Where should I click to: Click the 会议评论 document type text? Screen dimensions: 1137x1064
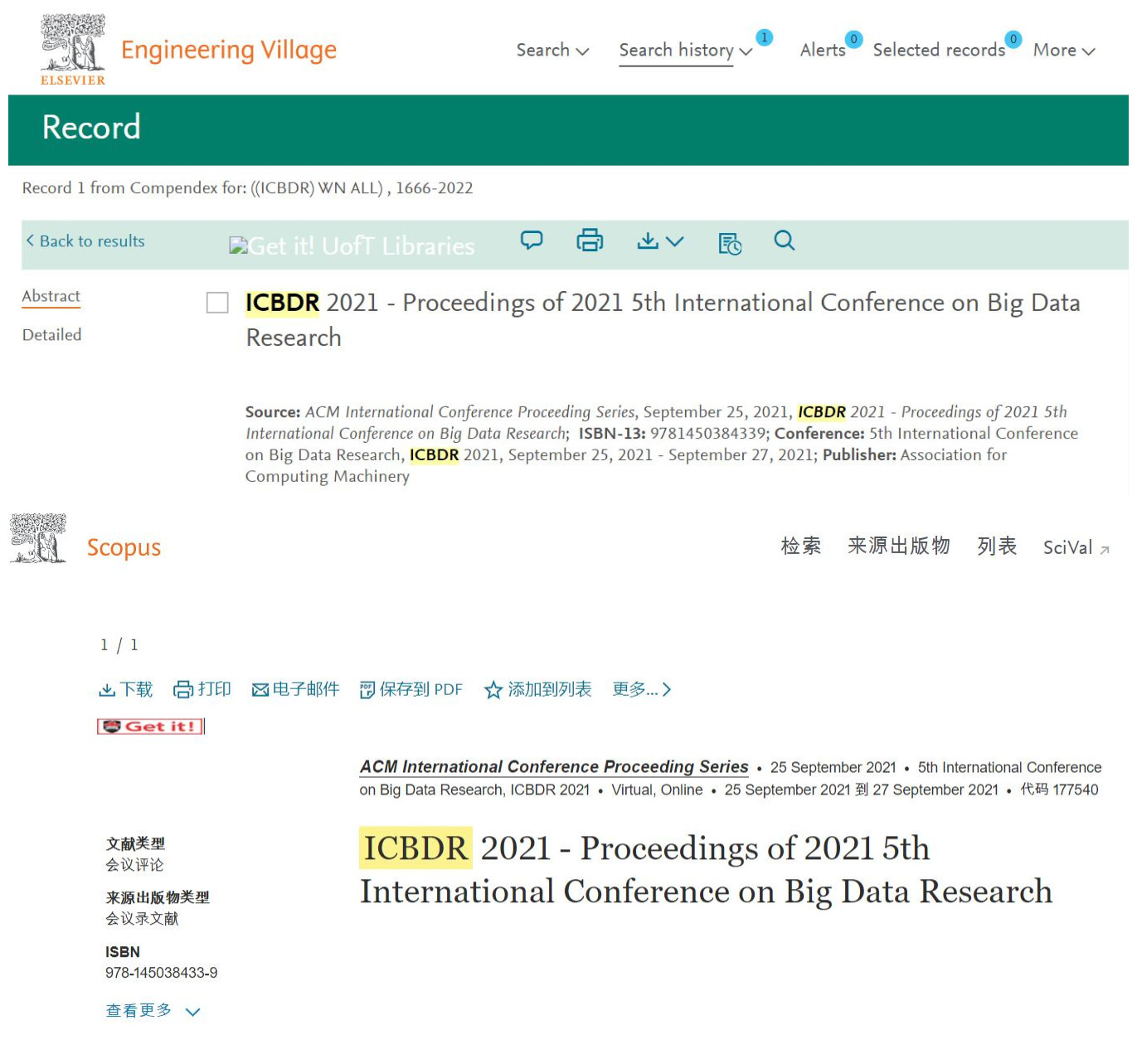click(134, 865)
